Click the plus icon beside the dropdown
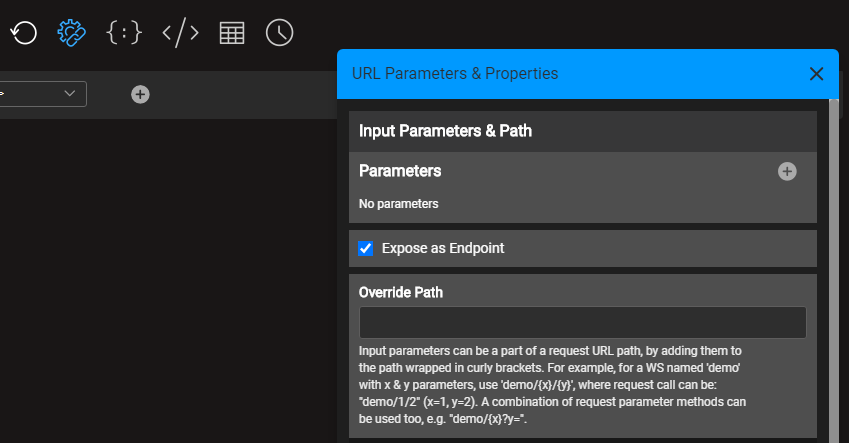Viewport: 849px width, 443px height. (141, 94)
